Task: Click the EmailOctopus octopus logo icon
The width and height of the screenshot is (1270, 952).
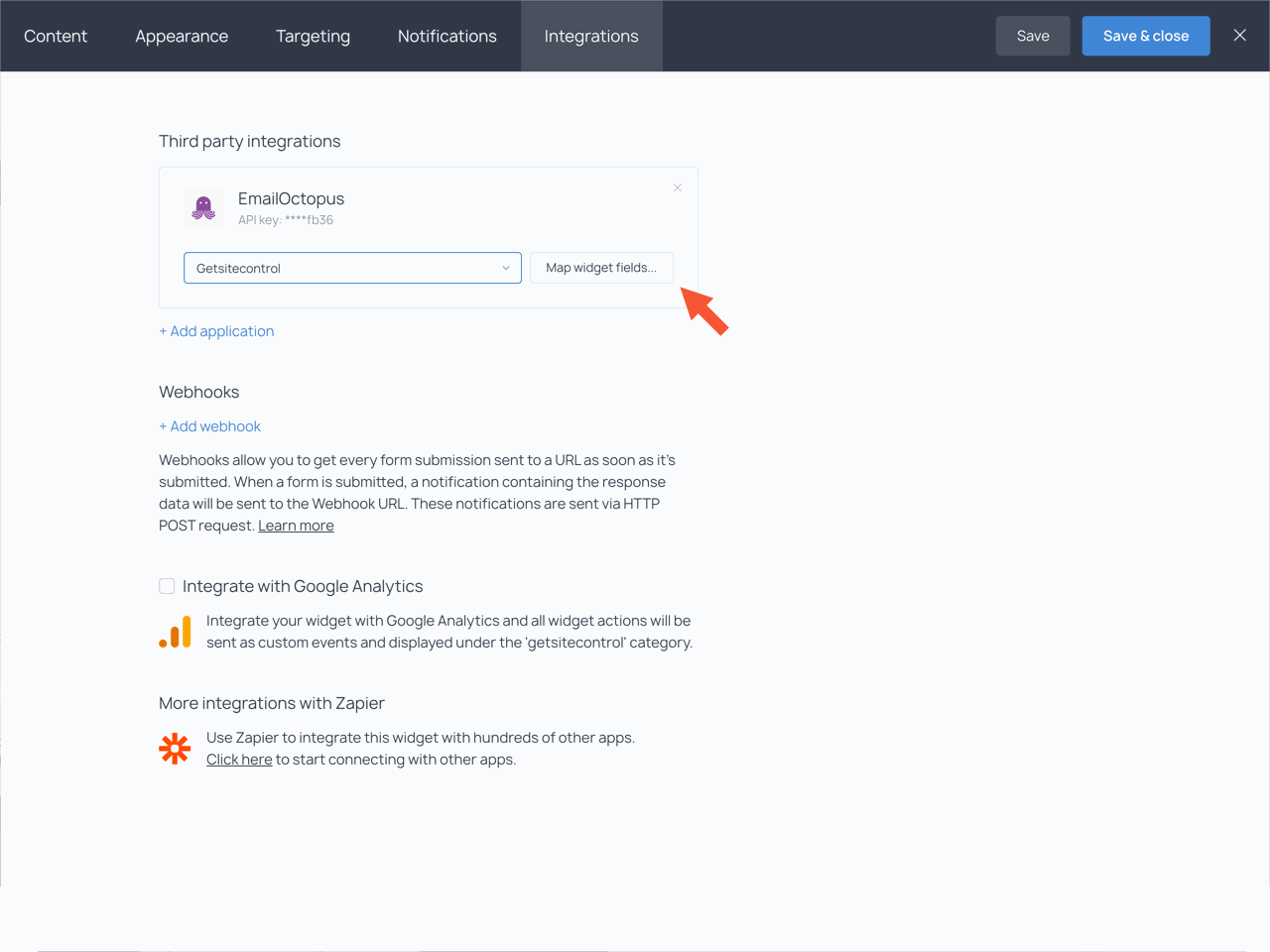Action: coord(203,208)
